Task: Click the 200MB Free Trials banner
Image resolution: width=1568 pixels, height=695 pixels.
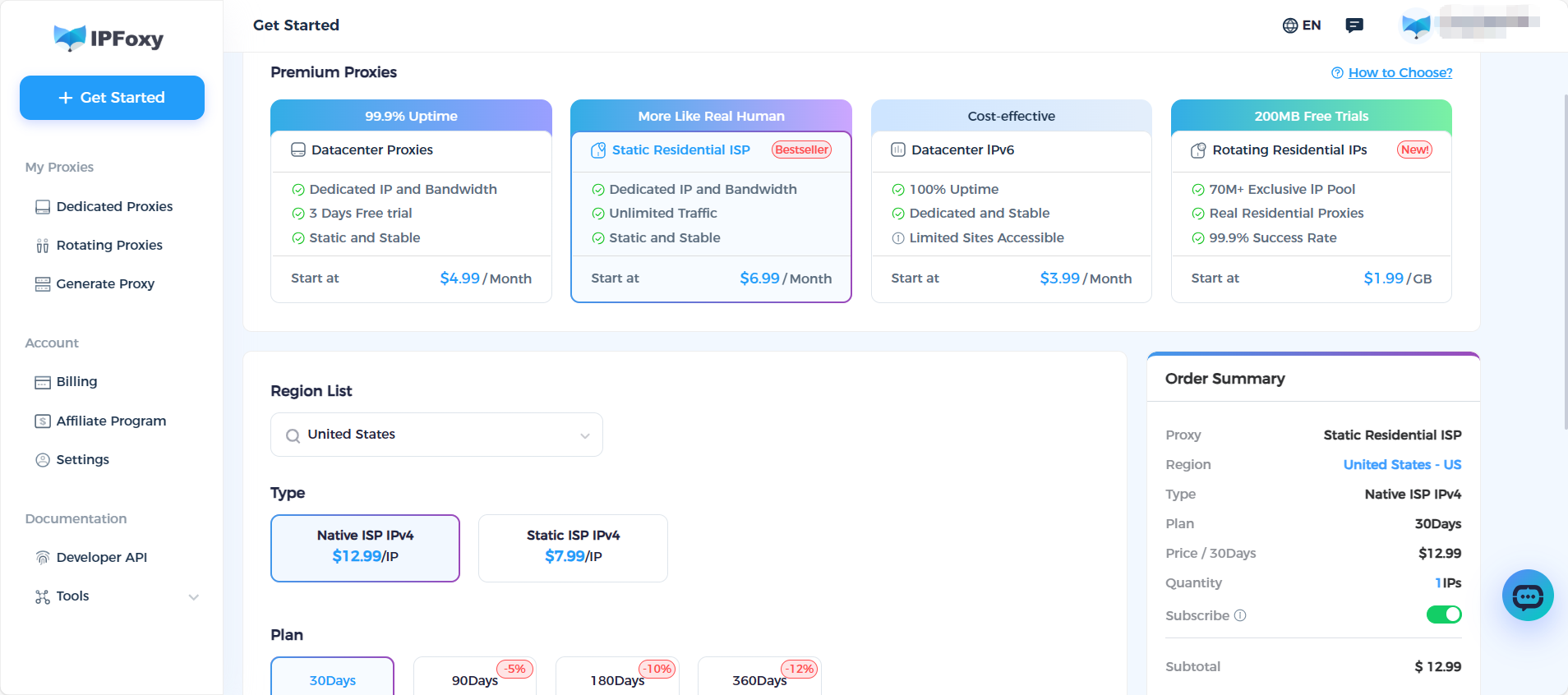Action: (x=1311, y=116)
